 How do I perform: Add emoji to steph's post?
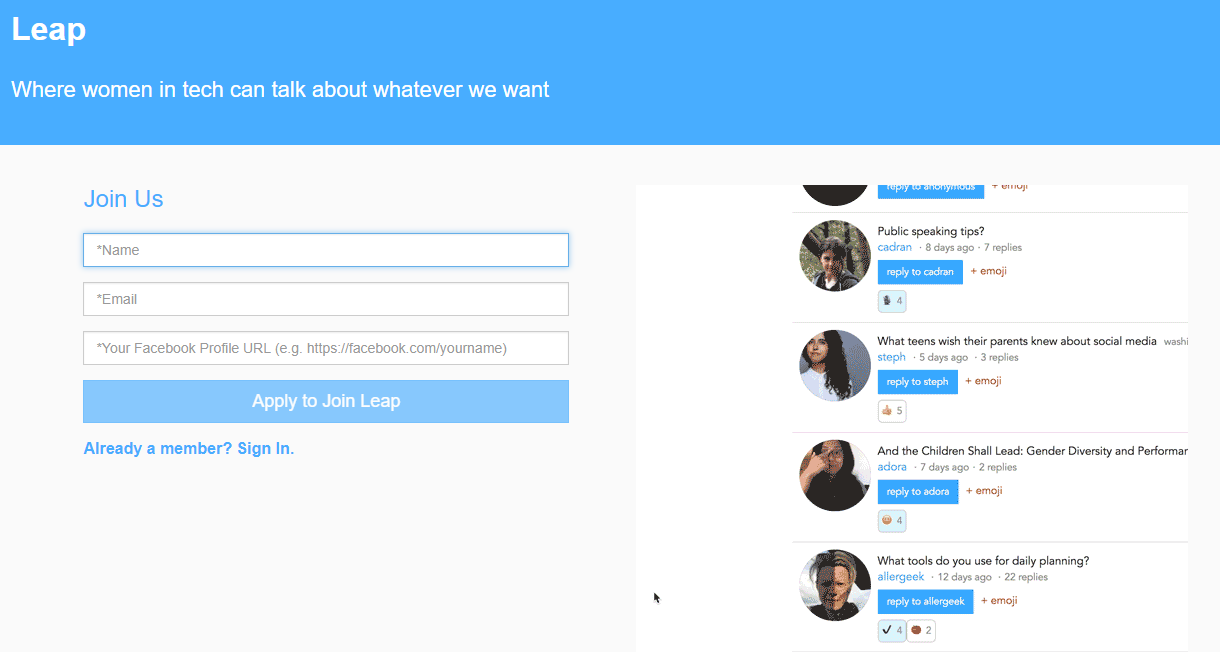983,381
